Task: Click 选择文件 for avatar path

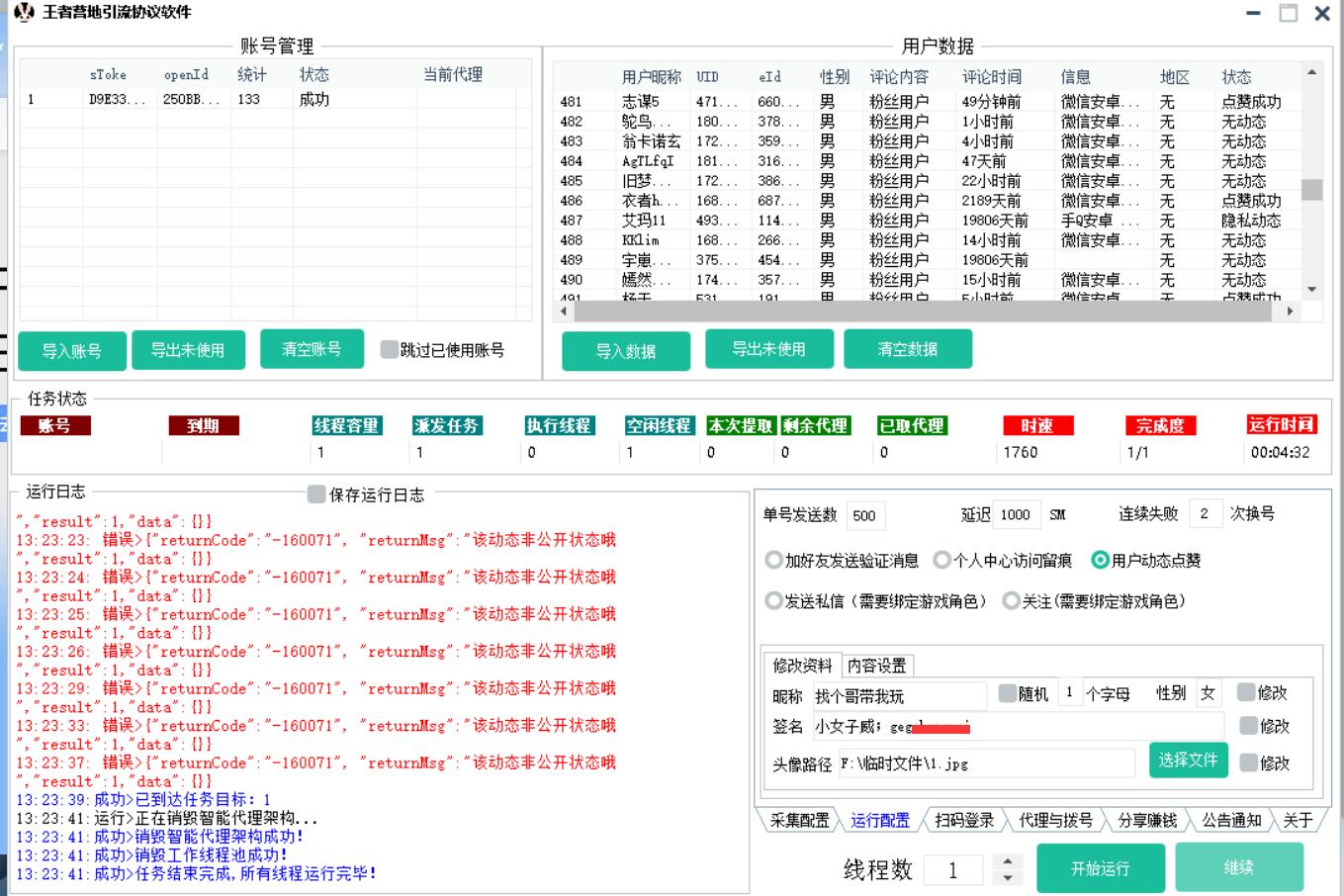Action: point(1188,760)
